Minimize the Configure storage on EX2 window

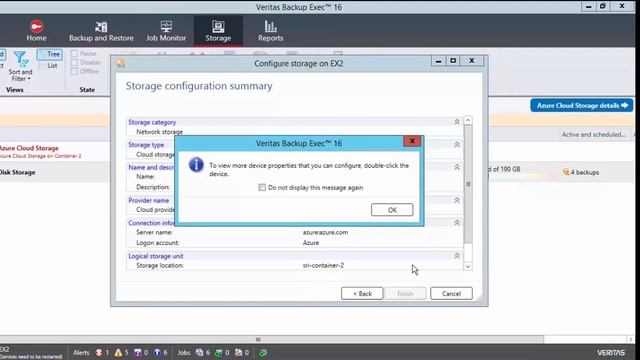coord(438,61)
